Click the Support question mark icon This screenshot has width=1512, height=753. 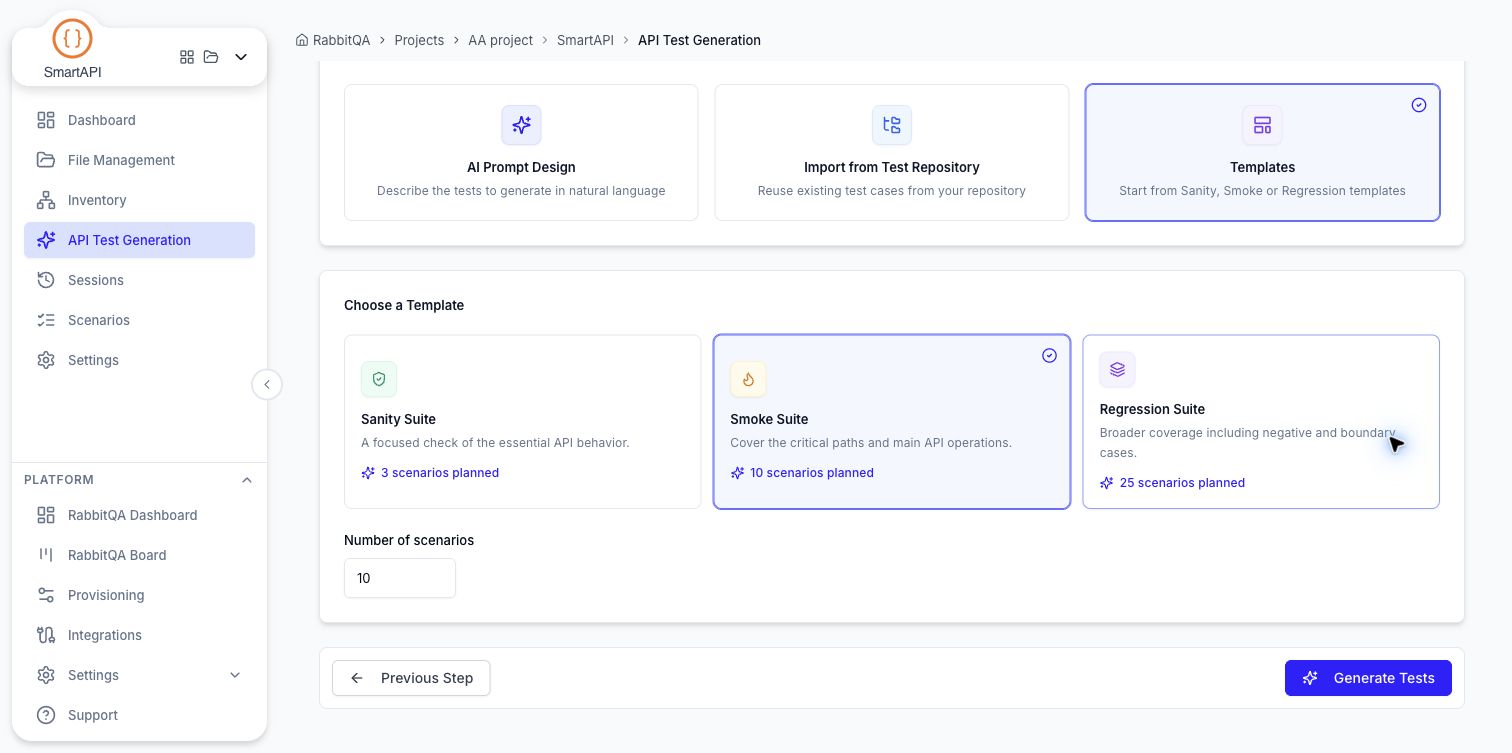[46, 715]
